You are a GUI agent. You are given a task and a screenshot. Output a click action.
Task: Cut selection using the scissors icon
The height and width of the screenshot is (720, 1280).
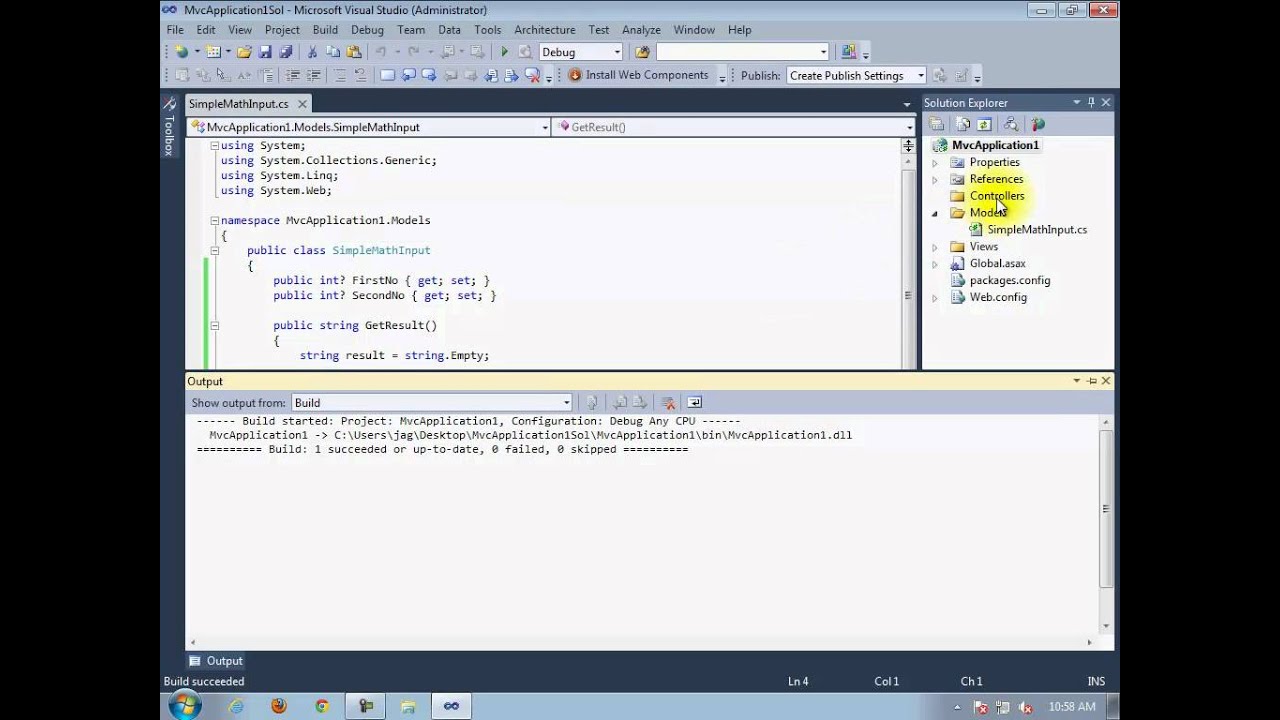coord(312,52)
